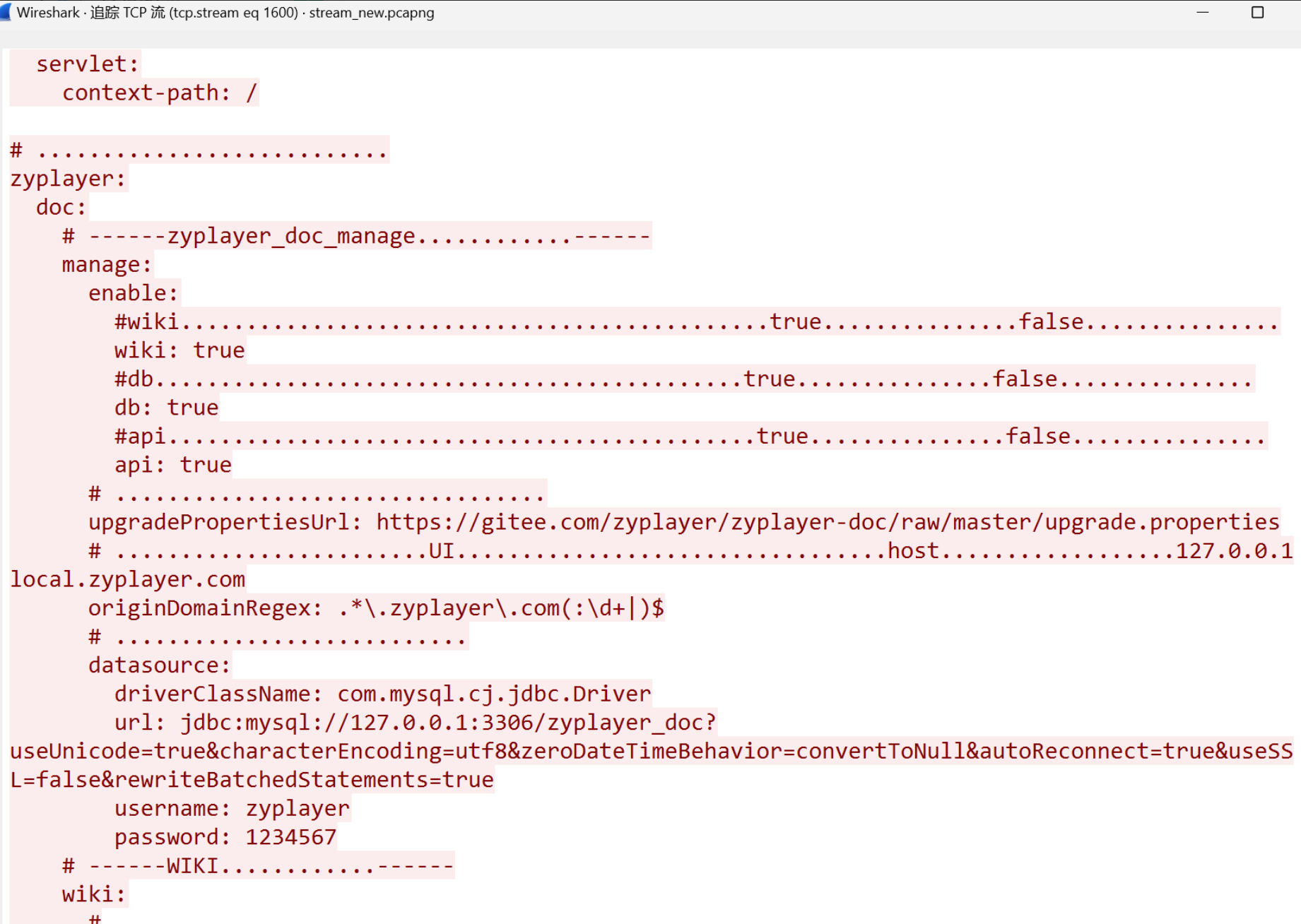Screen dimensions: 1301x924
Task: Click the 'zyplayer:' line
Action: [68, 179]
